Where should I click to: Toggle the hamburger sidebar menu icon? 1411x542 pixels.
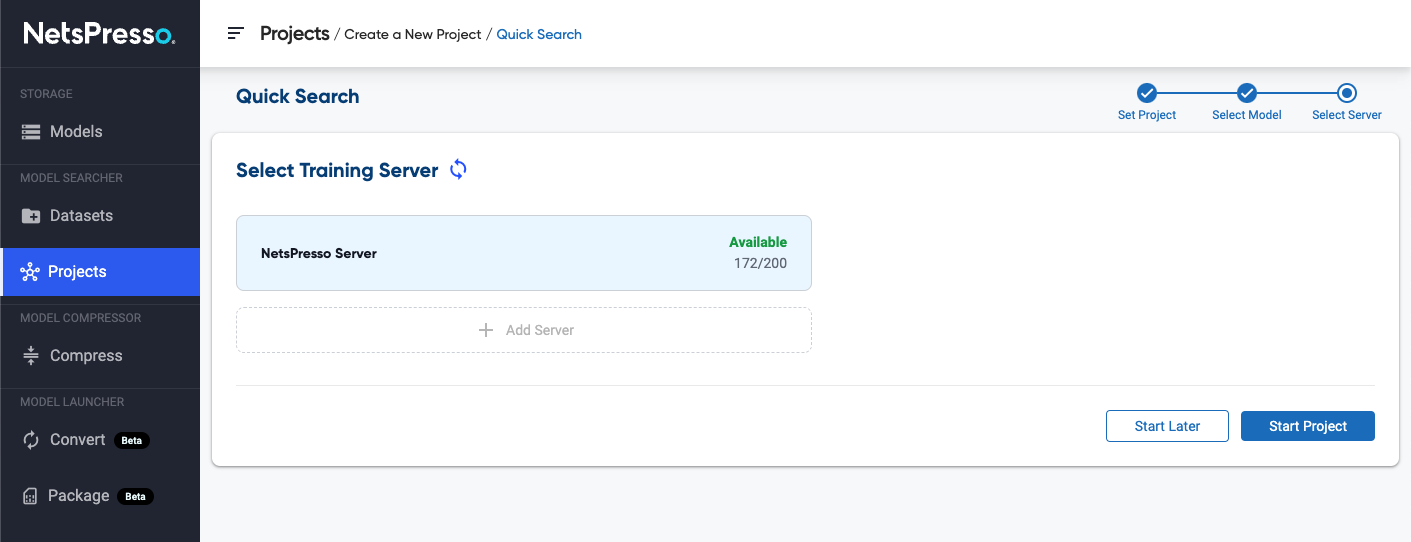(x=236, y=33)
